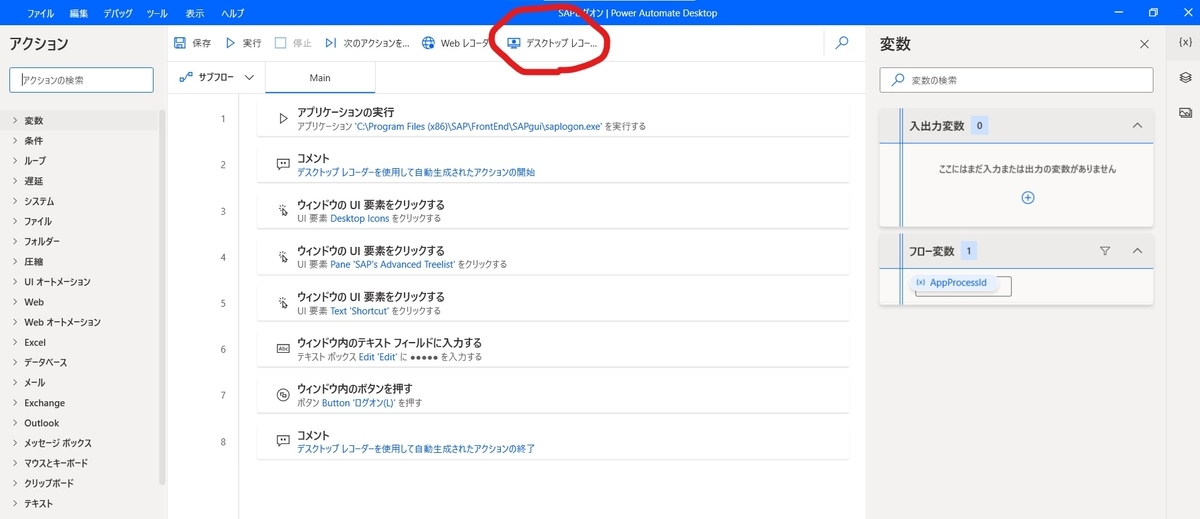This screenshot has height=519, width=1200.
Task: Open the UI elements layers icon
Action: [1185, 77]
